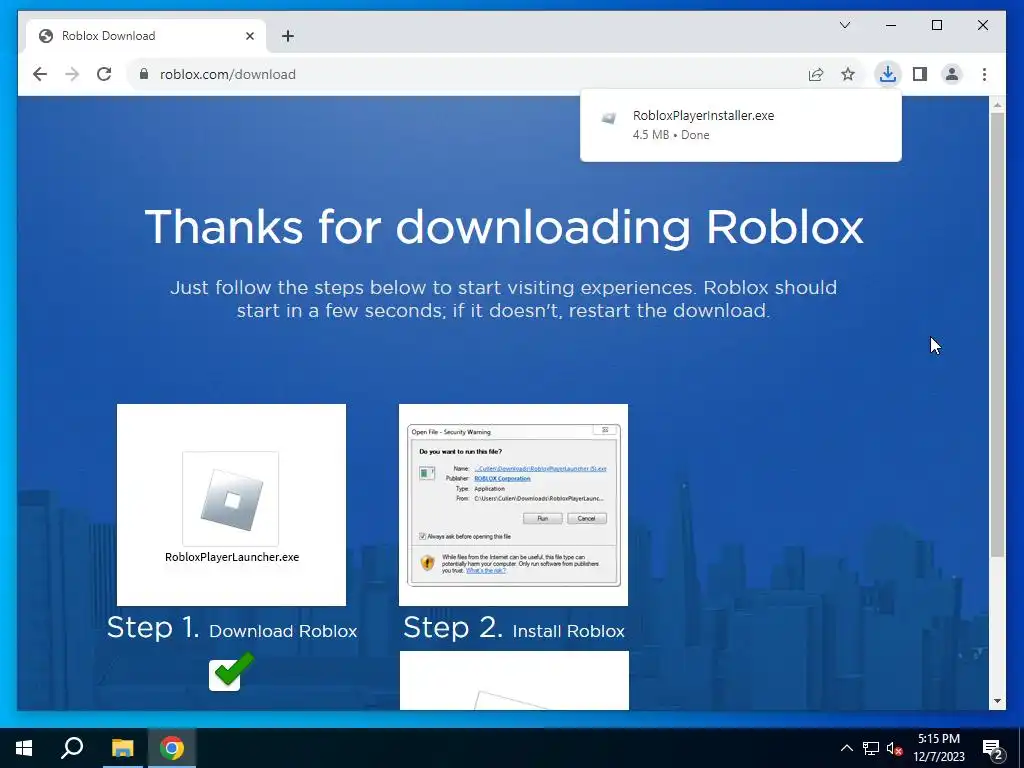Open the Chrome profile avatar
This screenshot has width=1024, height=768.
pos(952,74)
